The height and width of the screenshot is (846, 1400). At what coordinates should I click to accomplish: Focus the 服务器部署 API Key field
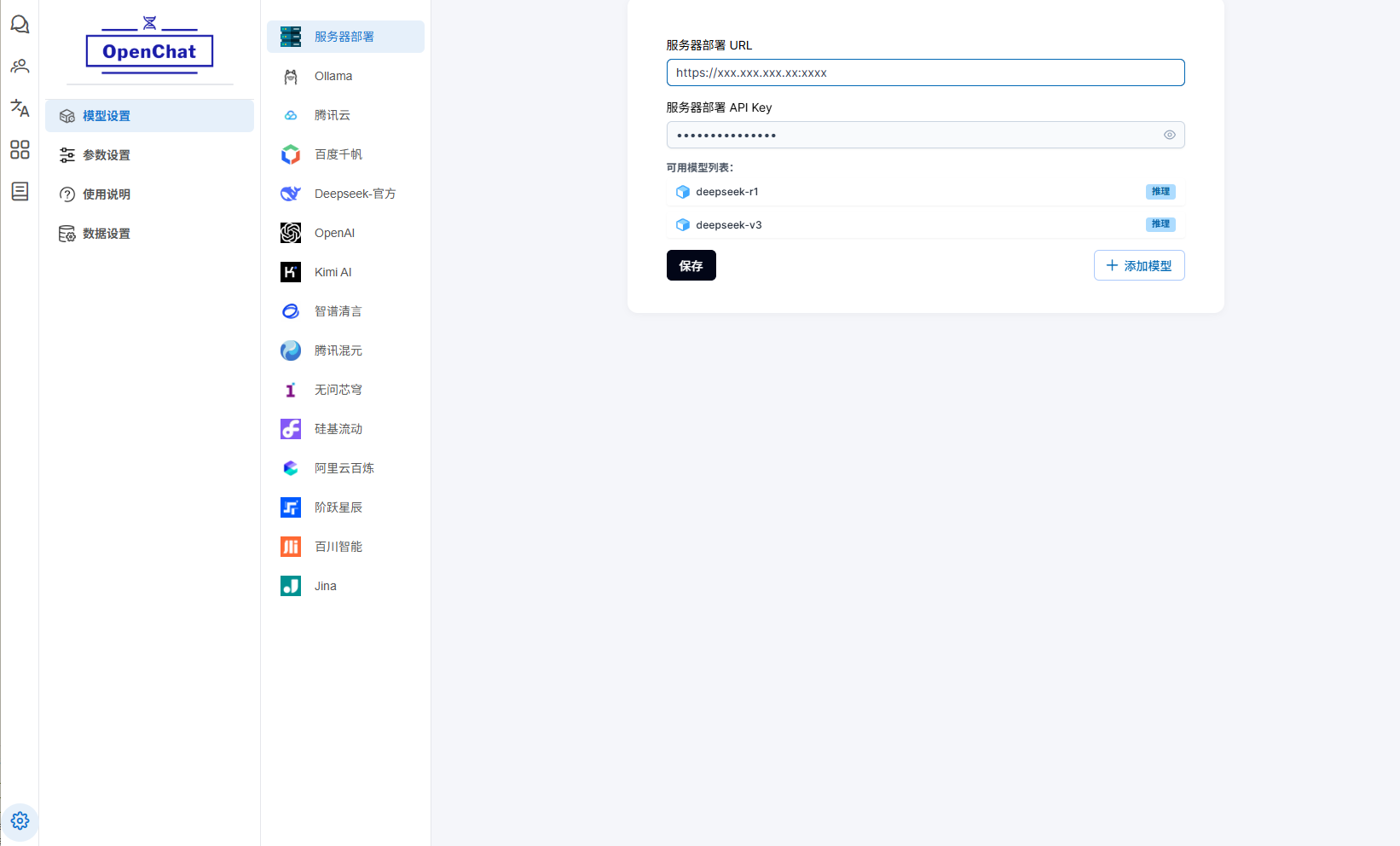point(926,135)
